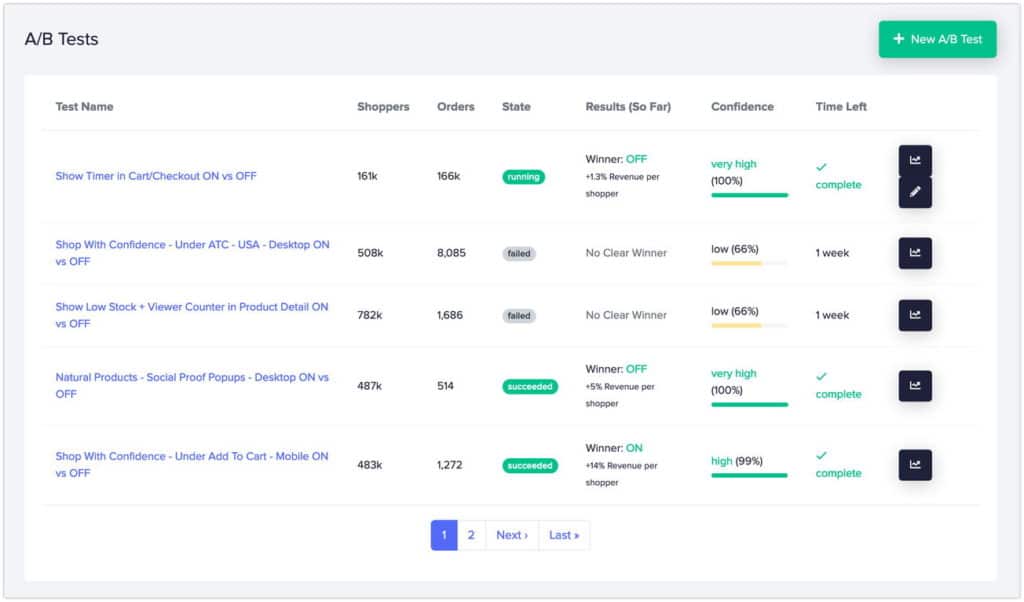The image size is (1024, 602).
Task: Open chart for Natural Products Social Proof test
Action: coord(915,386)
